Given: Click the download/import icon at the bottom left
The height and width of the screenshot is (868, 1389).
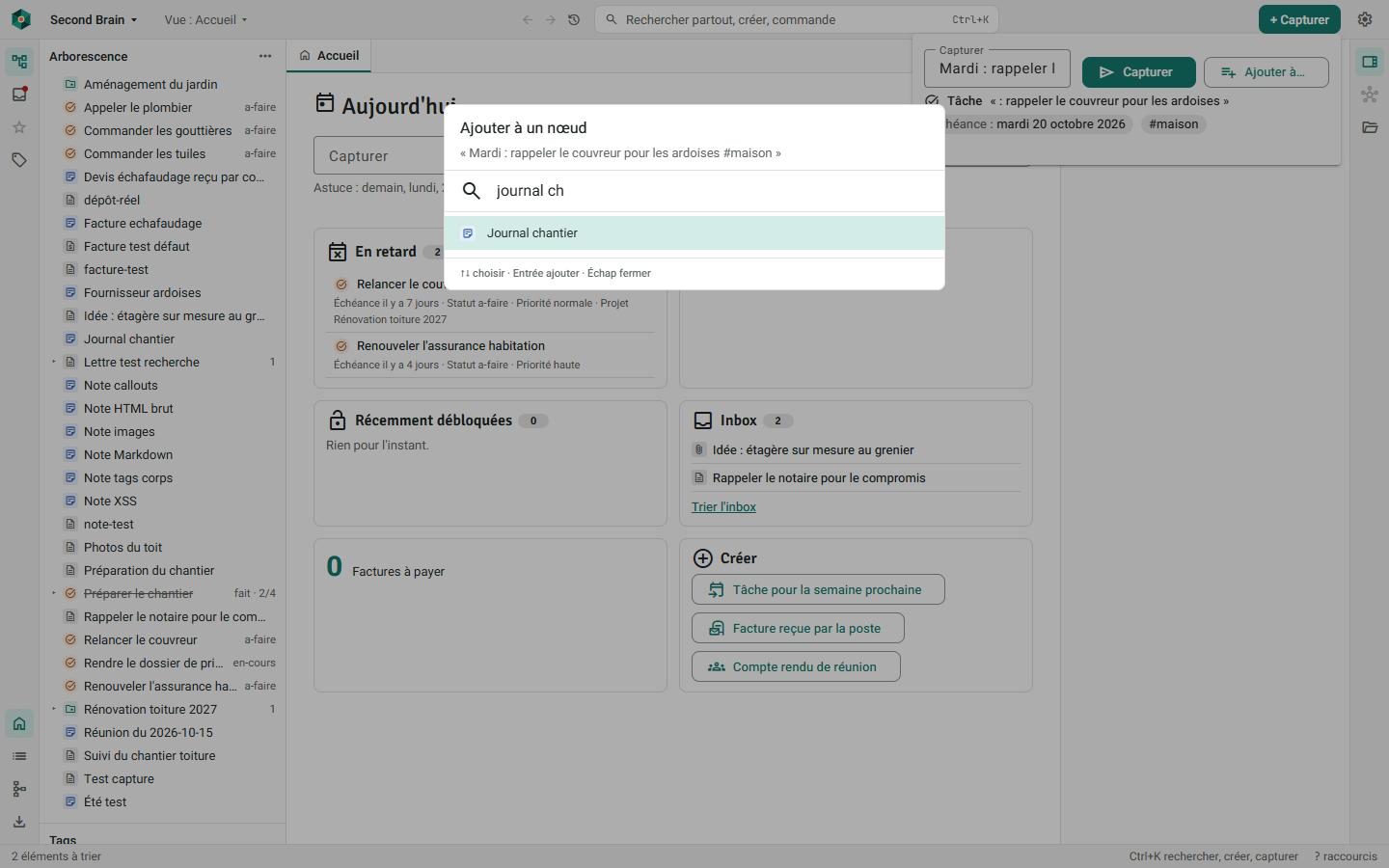Looking at the screenshot, I should click(19, 822).
